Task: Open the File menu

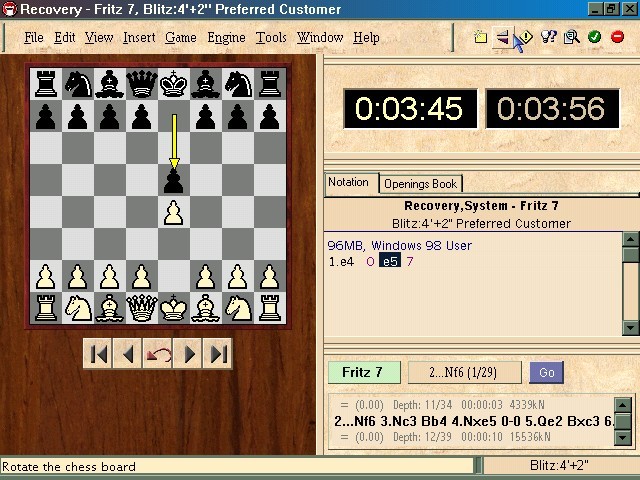Action: (x=33, y=38)
